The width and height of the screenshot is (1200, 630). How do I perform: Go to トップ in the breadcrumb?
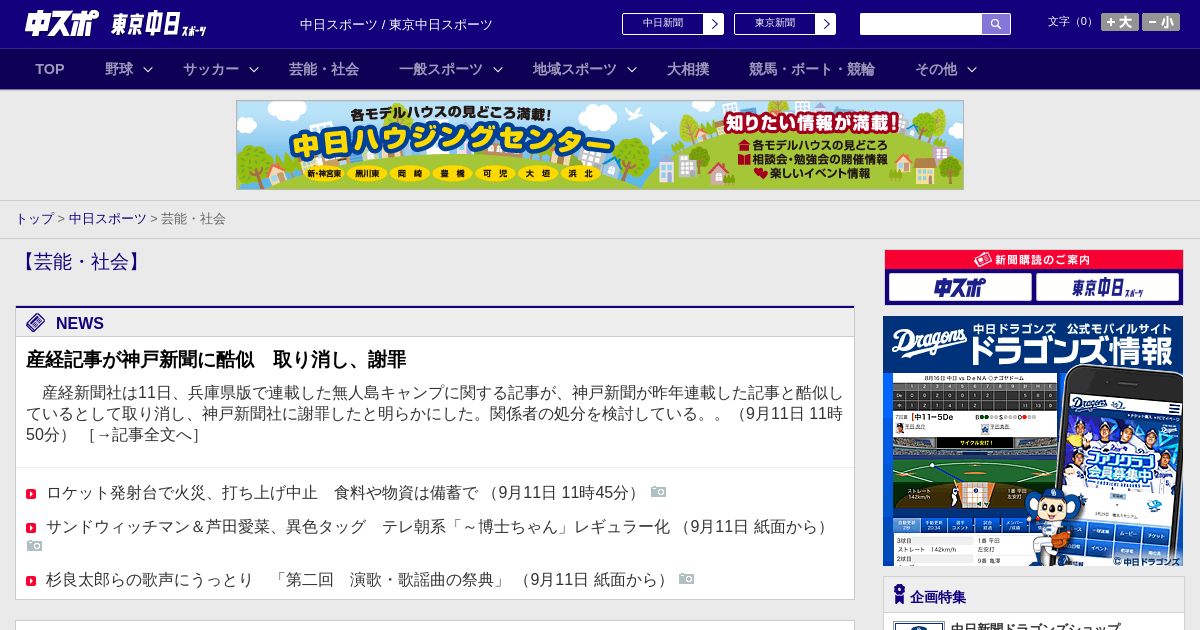pyautogui.click(x=34, y=218)
